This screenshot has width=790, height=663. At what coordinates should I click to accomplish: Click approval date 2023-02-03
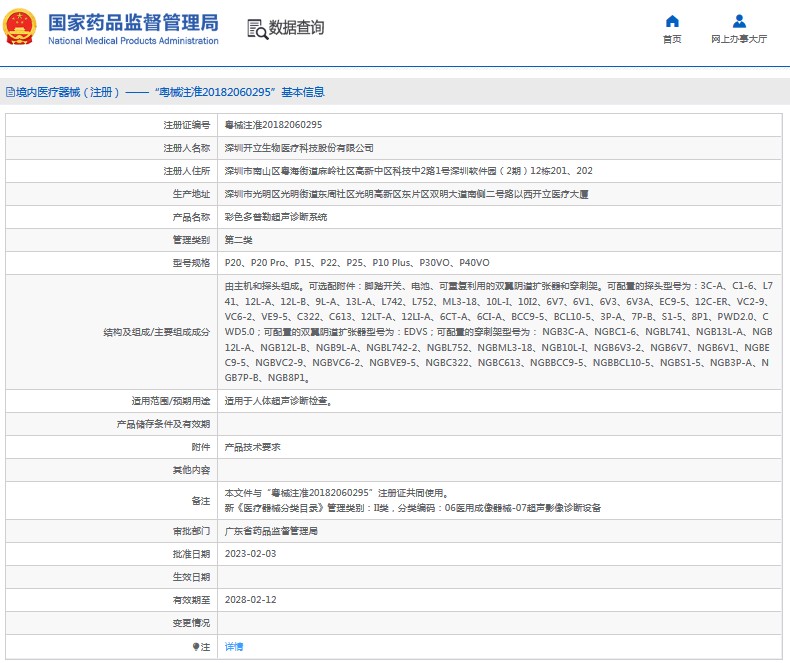pyautogui.click(x=250, y=554)
